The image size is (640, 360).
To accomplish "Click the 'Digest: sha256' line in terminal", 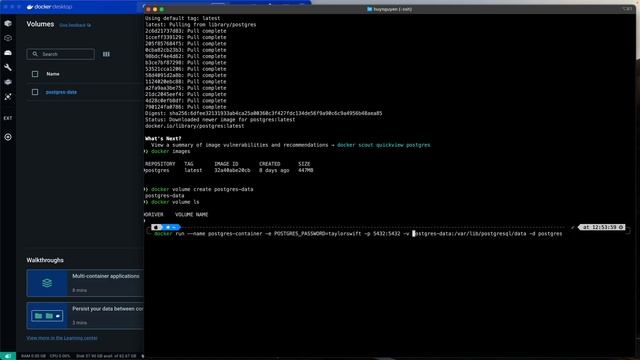I will click(x=264, y=113).
